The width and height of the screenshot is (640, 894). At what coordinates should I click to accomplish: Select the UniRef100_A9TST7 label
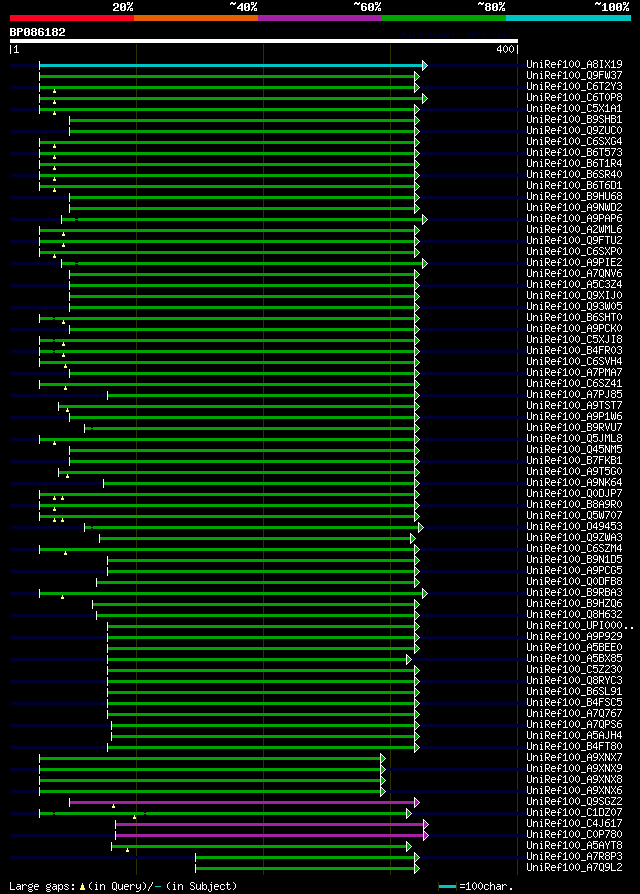click(574, 405)
